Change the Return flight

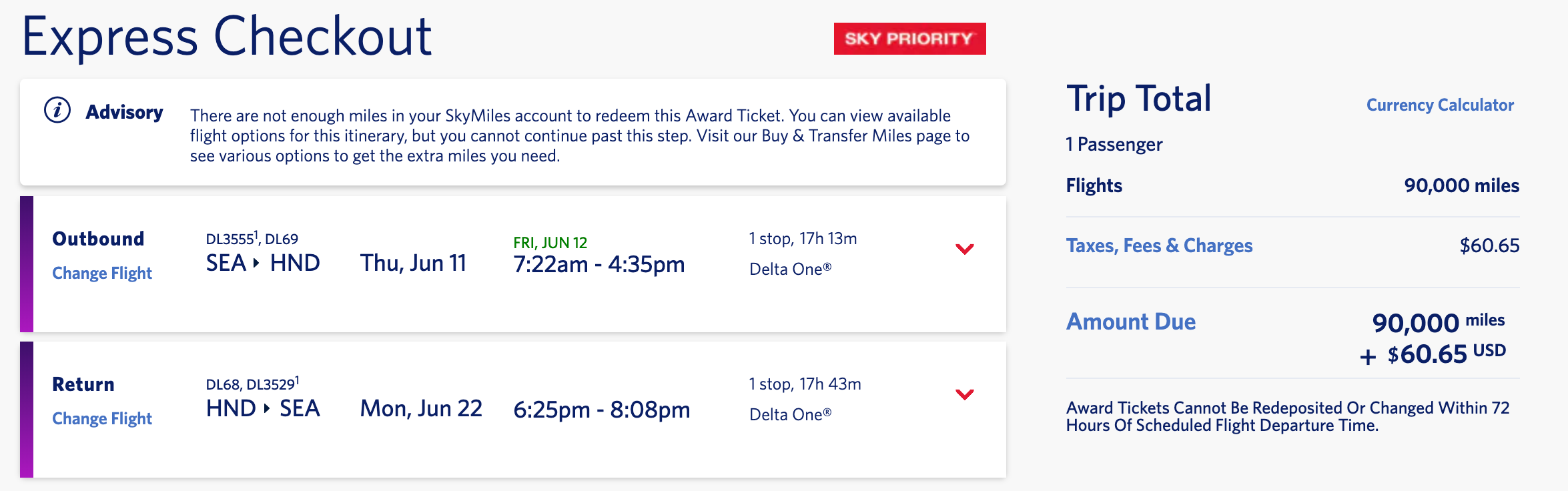pyautogui.click(x=102, y=418)
